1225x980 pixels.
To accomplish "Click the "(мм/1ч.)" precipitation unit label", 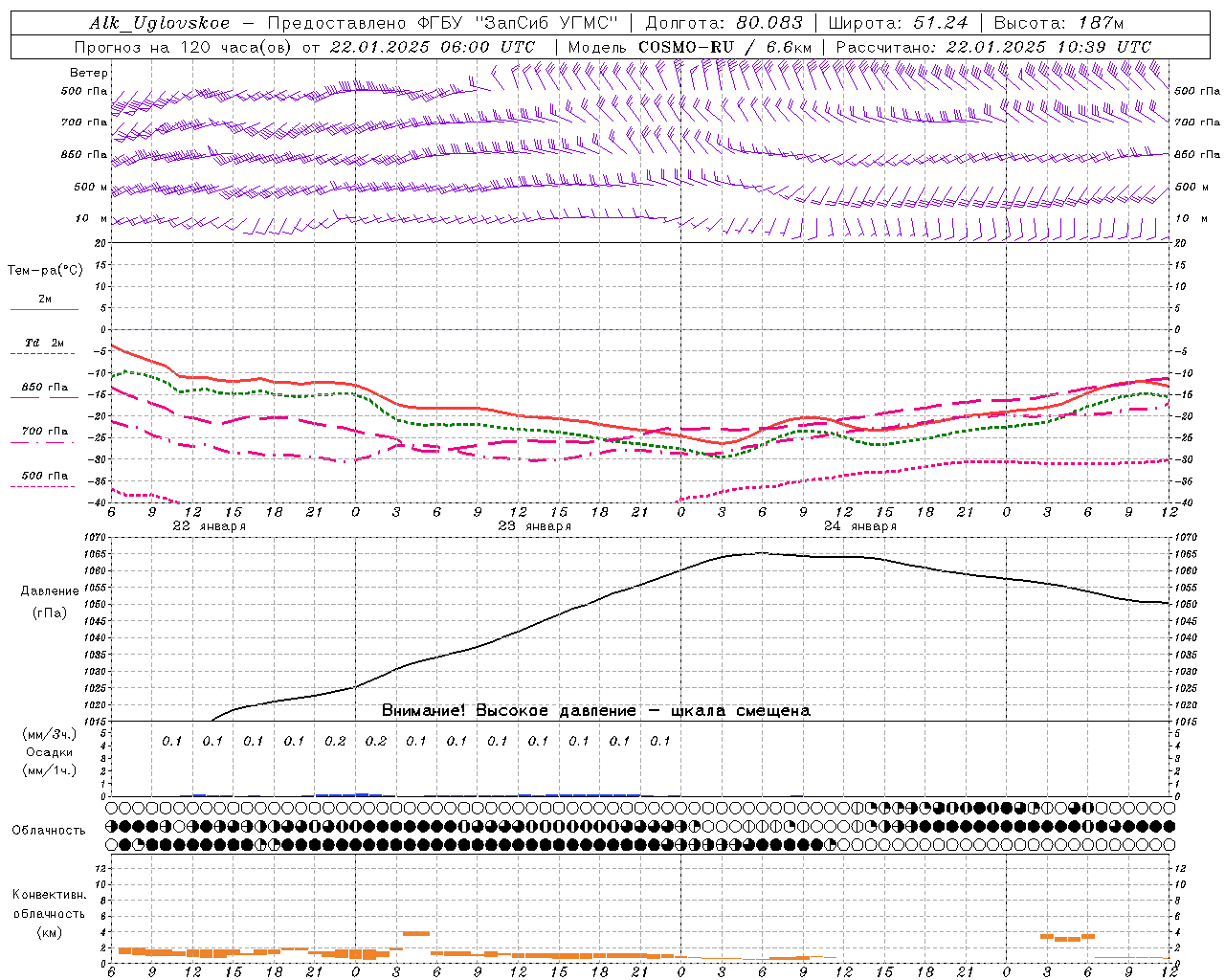I will (x=50, y=770).
